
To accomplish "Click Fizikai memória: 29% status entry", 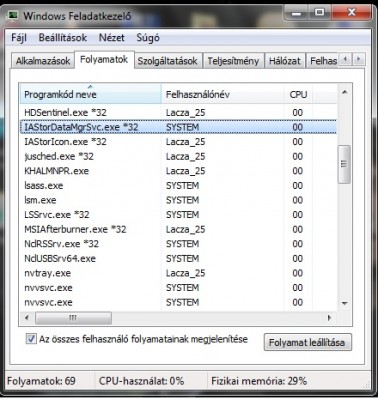I will point(259,381).
